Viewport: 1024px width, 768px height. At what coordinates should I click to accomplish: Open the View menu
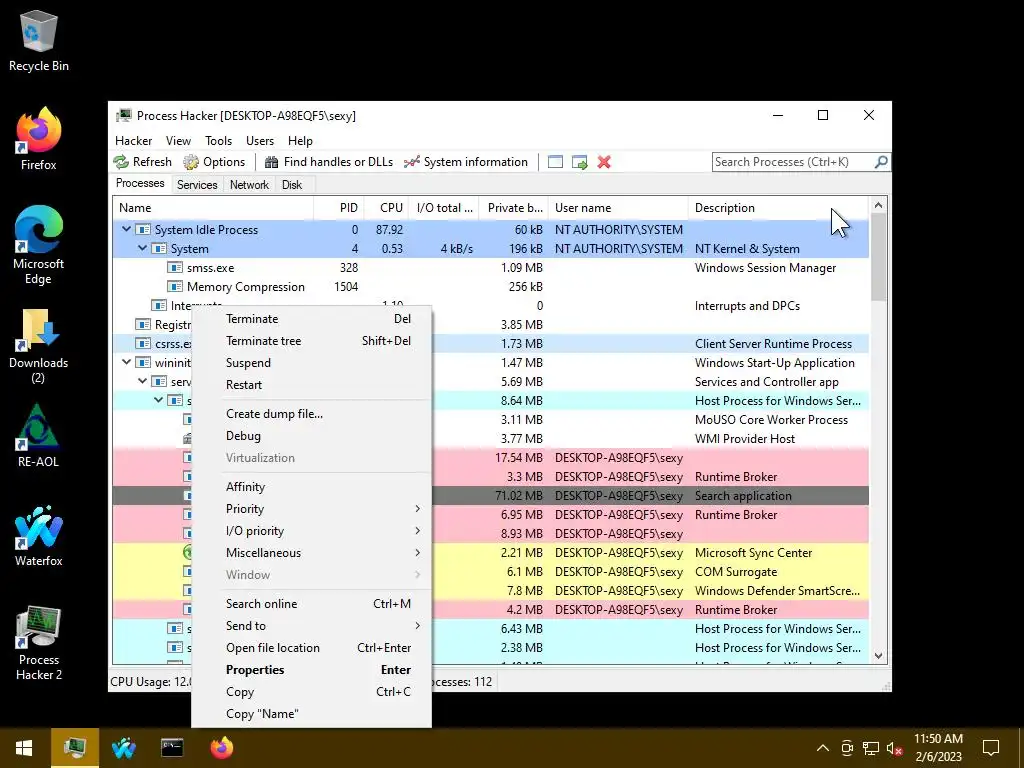(x=178, y=140)
